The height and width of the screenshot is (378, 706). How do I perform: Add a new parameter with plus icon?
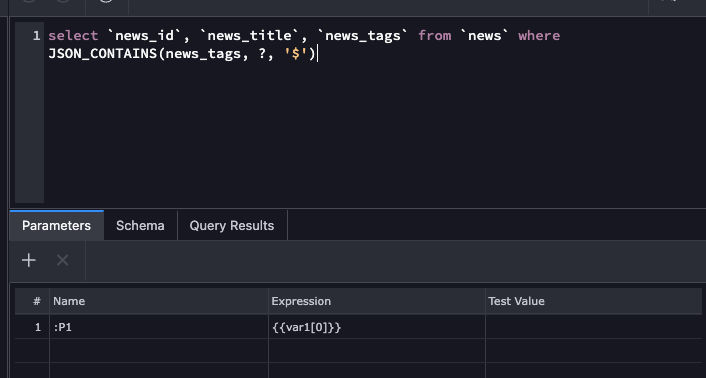28,260
